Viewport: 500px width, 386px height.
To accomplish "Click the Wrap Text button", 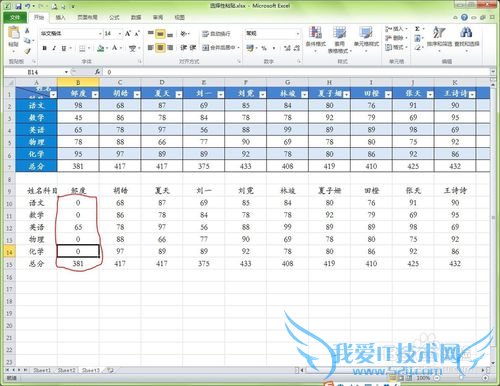I will (x=216, y=34).
